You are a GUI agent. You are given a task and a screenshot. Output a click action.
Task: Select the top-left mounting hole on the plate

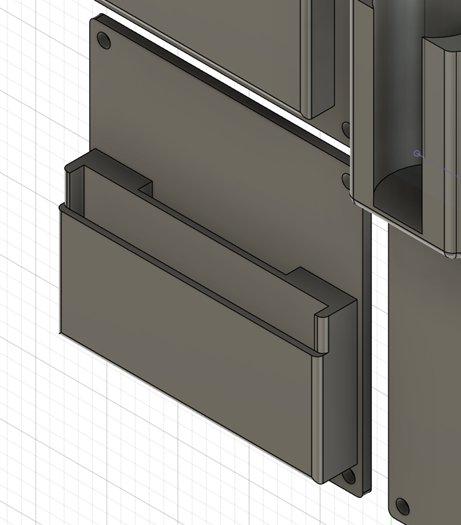click(103, 41)
